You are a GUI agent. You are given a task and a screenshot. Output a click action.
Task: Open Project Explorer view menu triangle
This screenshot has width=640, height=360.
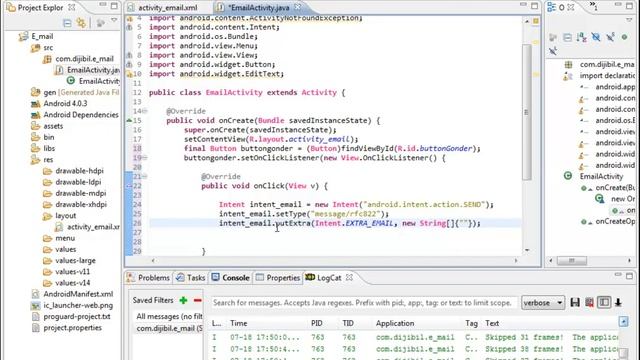[114, 20]
